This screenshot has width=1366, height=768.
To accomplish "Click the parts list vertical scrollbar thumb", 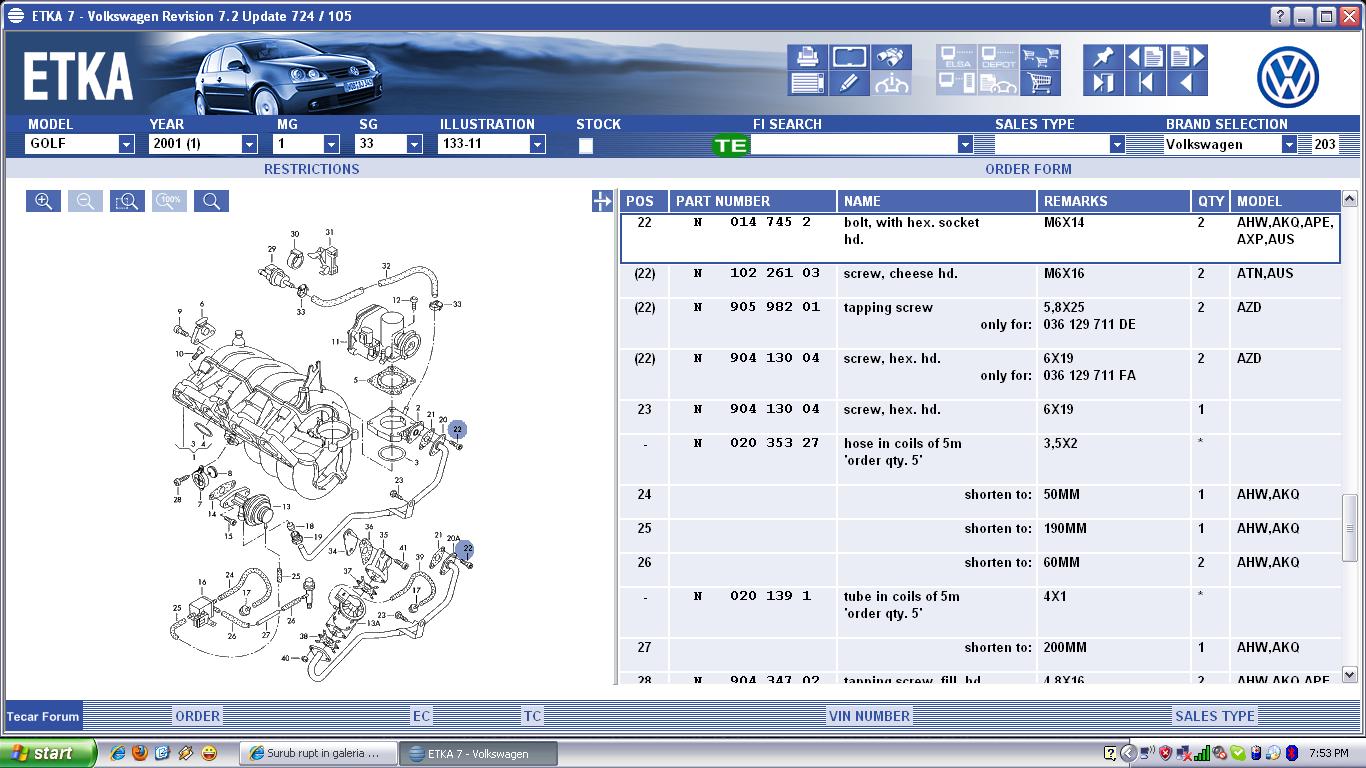I will [x=1351, y=526].
